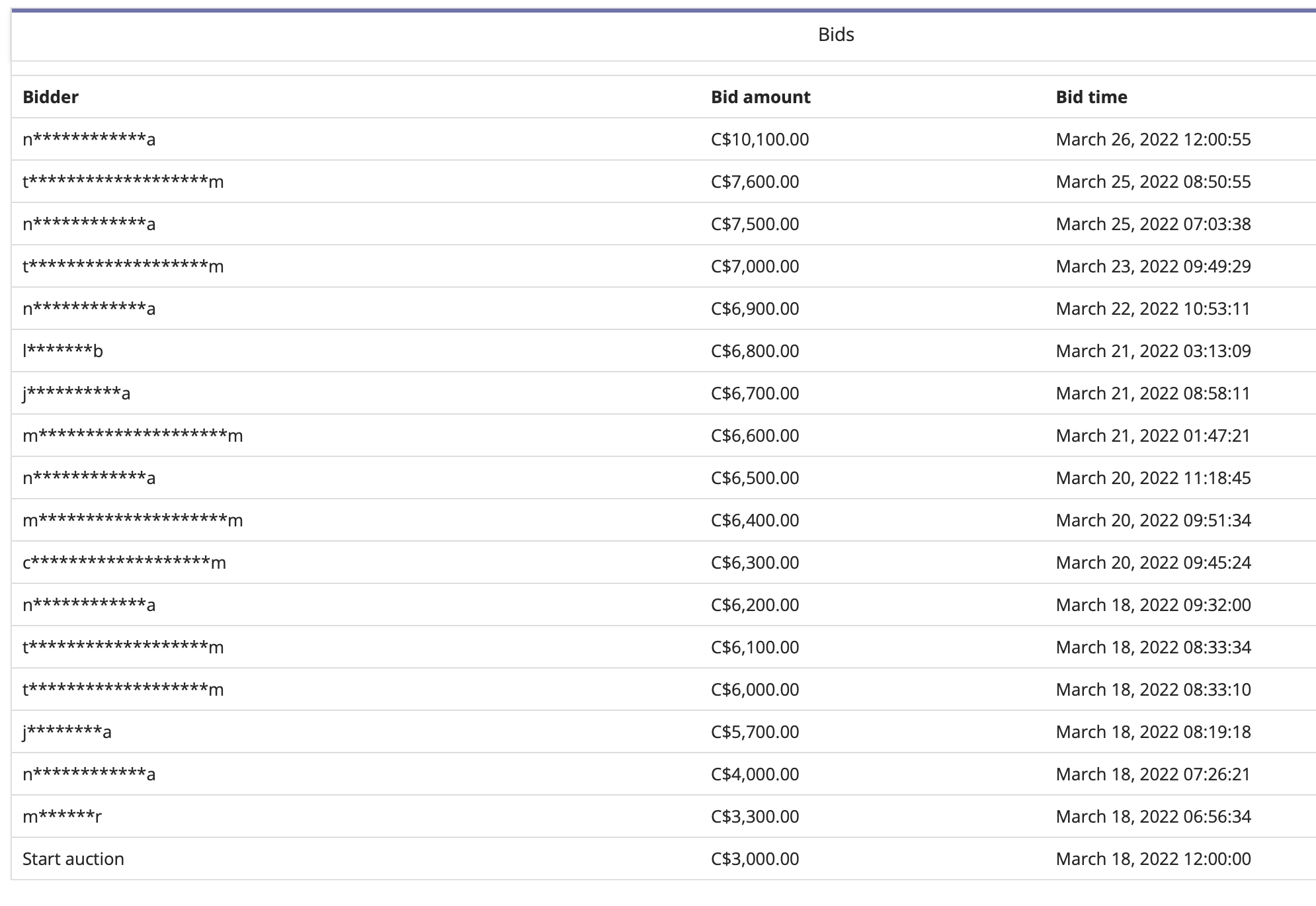
Task: Click the m******r bidder name
Action: click(x=62, y=817)
